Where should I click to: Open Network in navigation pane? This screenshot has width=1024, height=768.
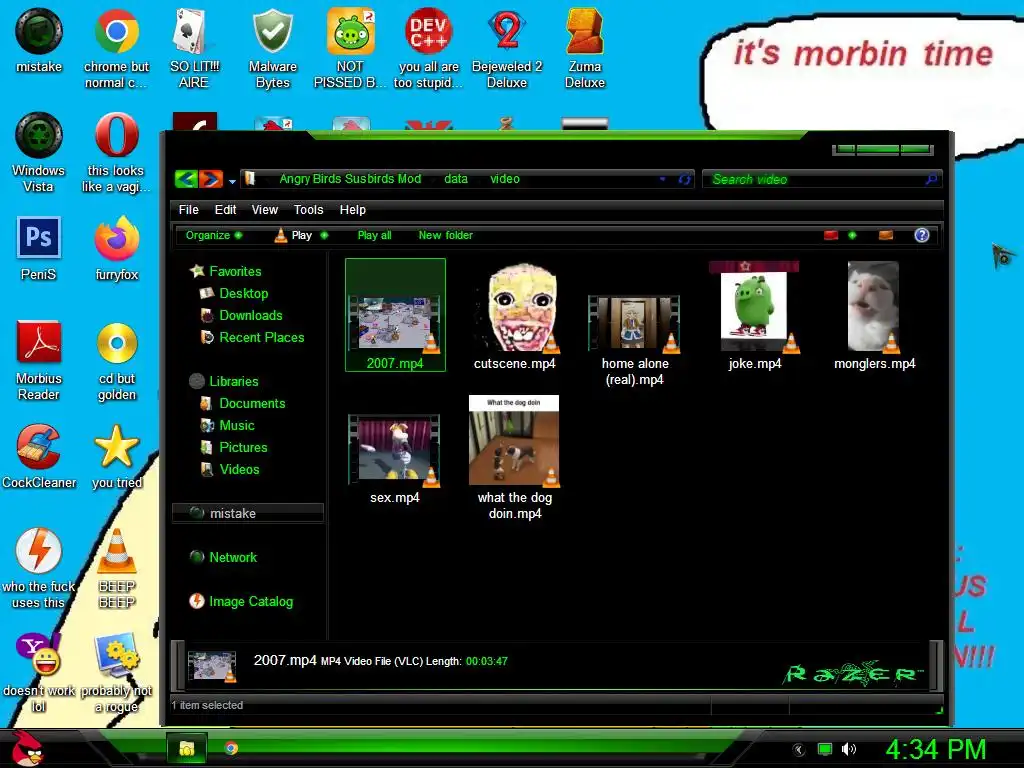coord(232,557)
